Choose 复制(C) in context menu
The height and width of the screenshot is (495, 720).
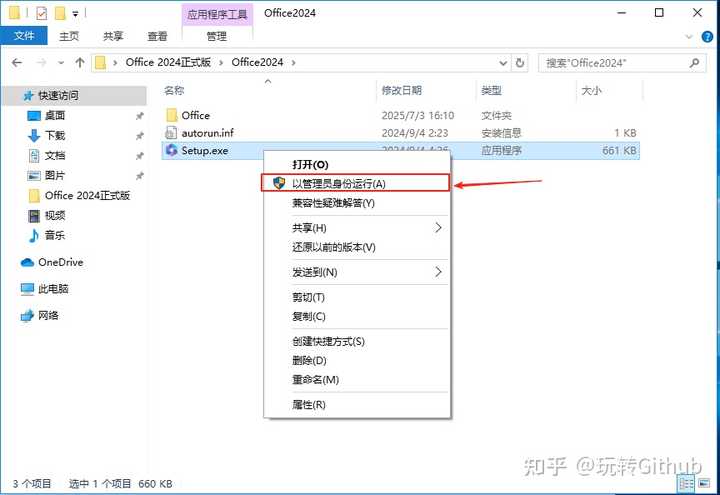[356, 316]
